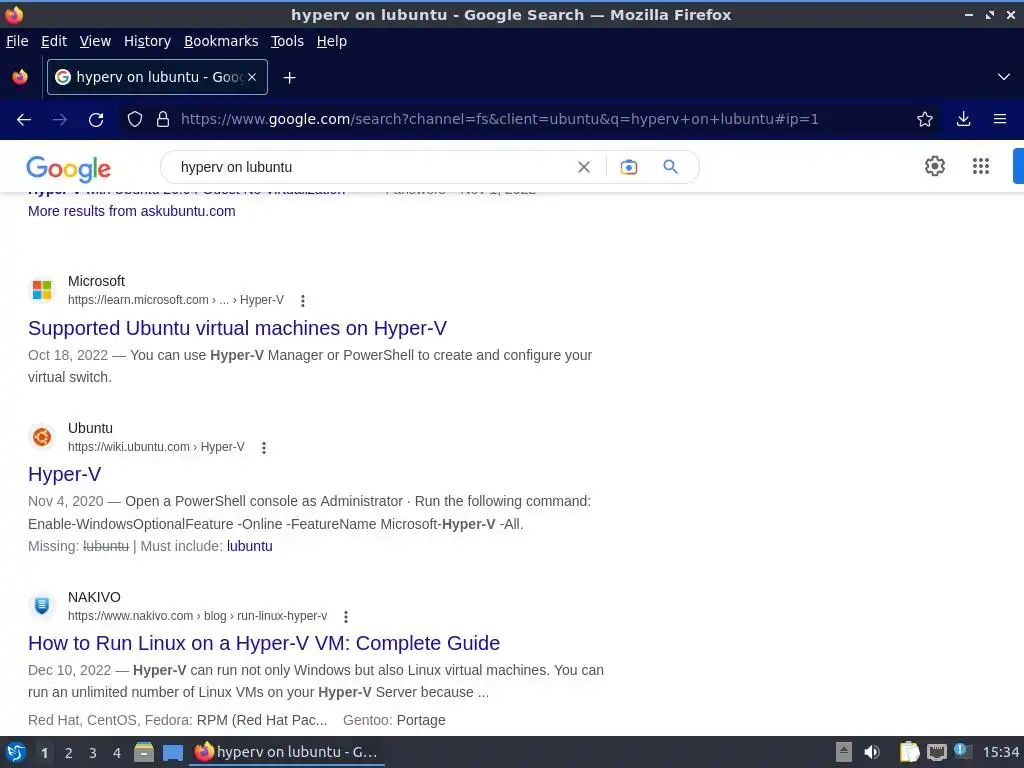This screenshot has height=768, width=1024.
Task: Open options for the NAKIVO result
Action: (345, 616)
